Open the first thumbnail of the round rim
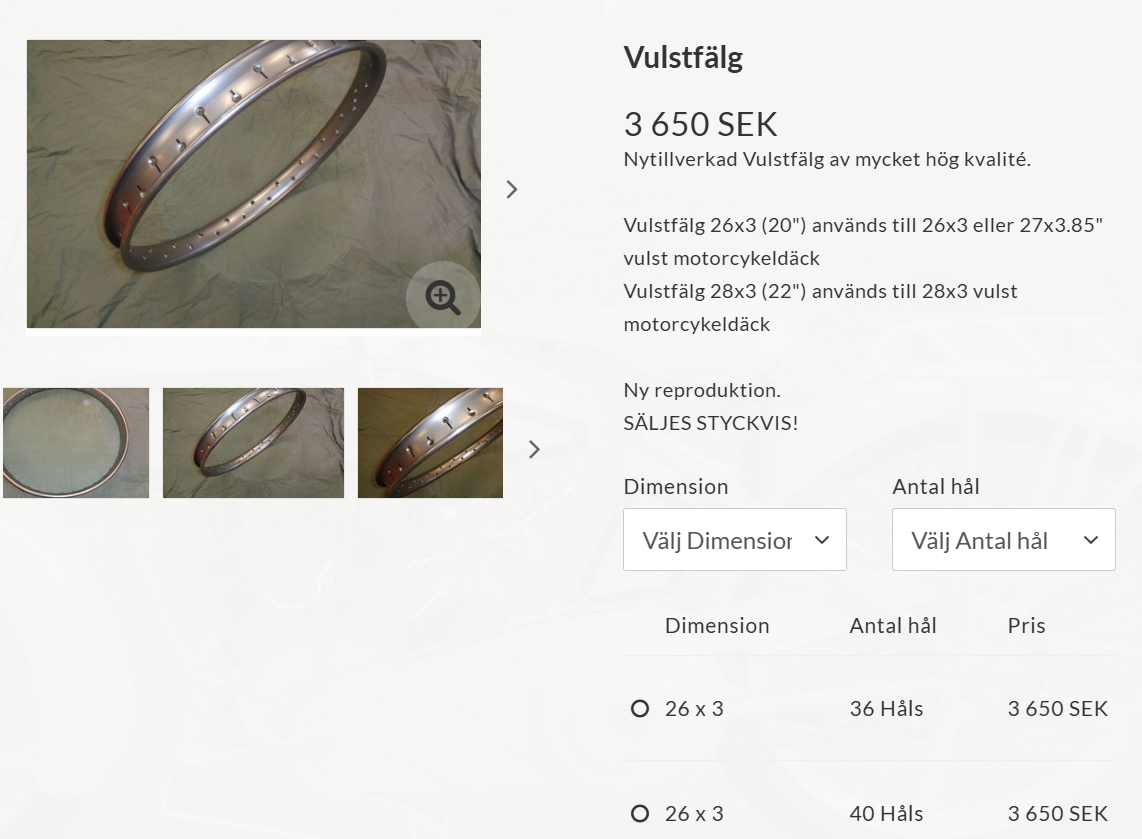Image resolution: width=1142 pixels, height=839 pixels. point(76,443)
